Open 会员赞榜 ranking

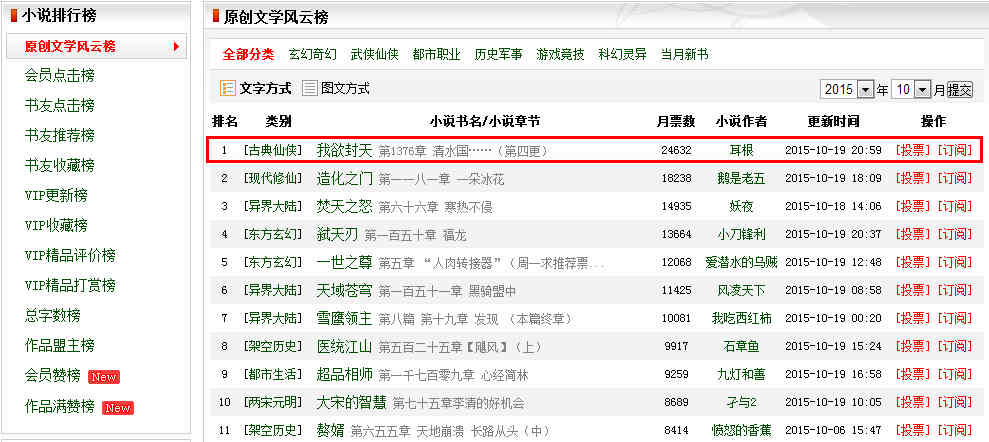52,376
